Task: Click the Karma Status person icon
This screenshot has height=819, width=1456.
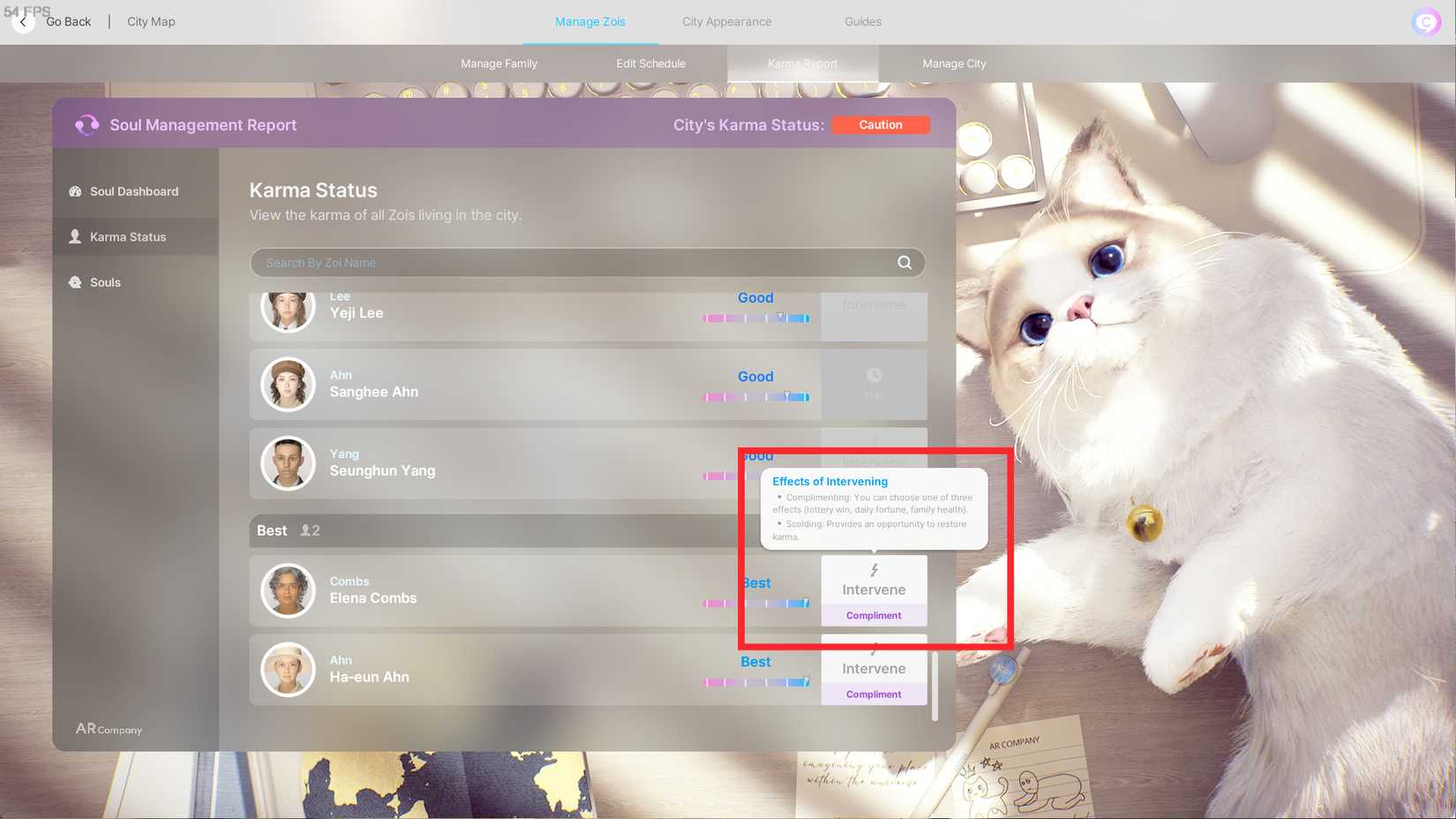Action: 75,237
